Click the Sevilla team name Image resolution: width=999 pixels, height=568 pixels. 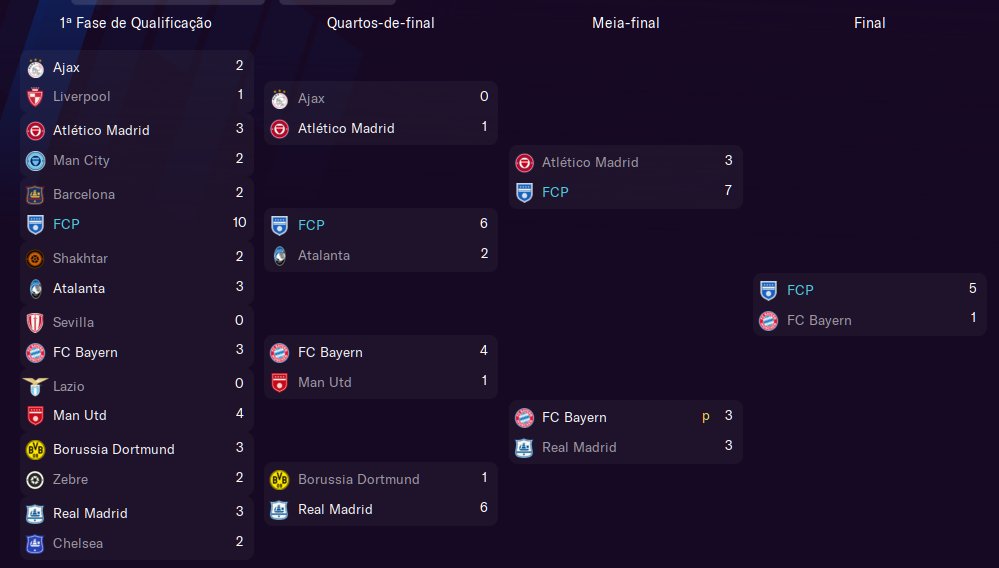[73, 323]
